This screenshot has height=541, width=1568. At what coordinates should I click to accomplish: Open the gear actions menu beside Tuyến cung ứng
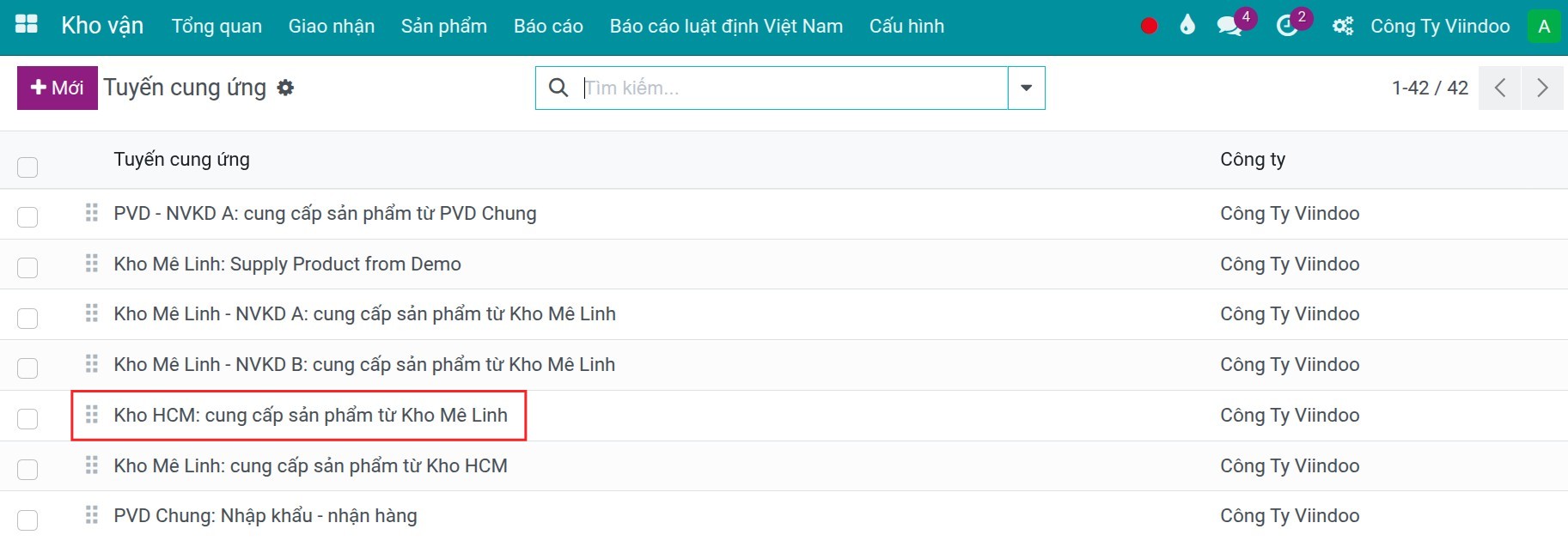pos(285,88)
